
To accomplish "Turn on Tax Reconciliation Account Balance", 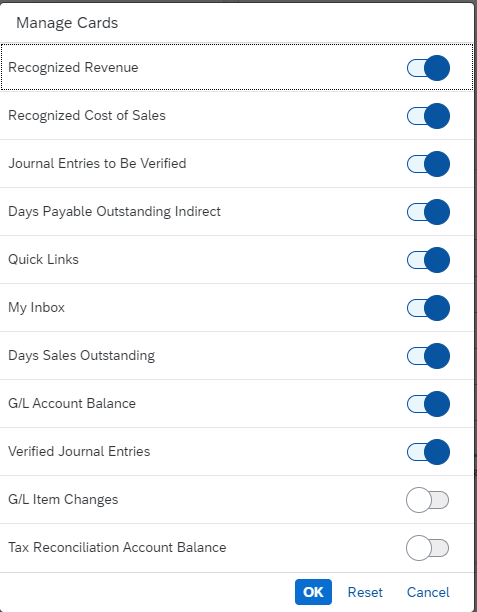I will (x=428, y=548).
